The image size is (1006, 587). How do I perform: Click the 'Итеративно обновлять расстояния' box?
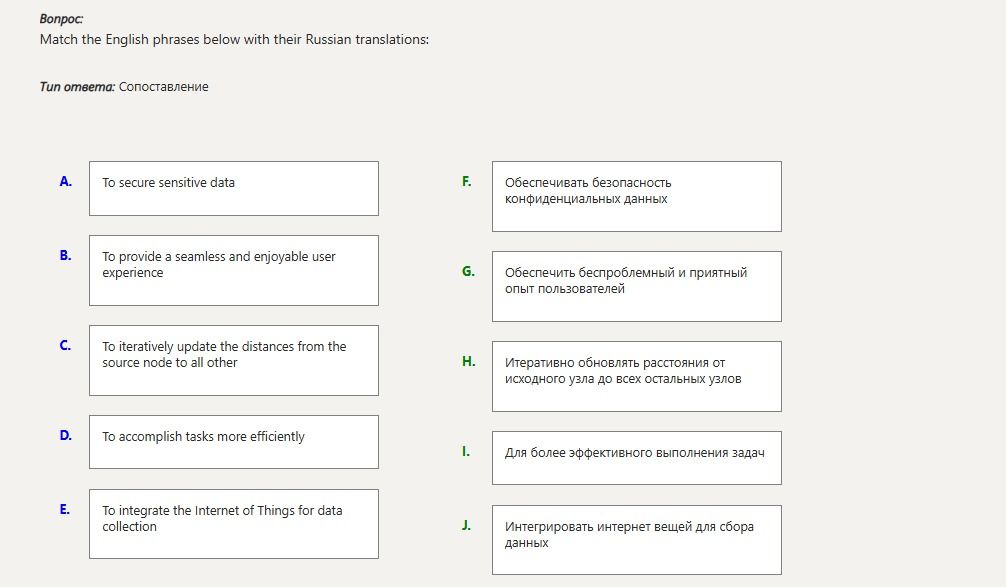tap(636, 377)
